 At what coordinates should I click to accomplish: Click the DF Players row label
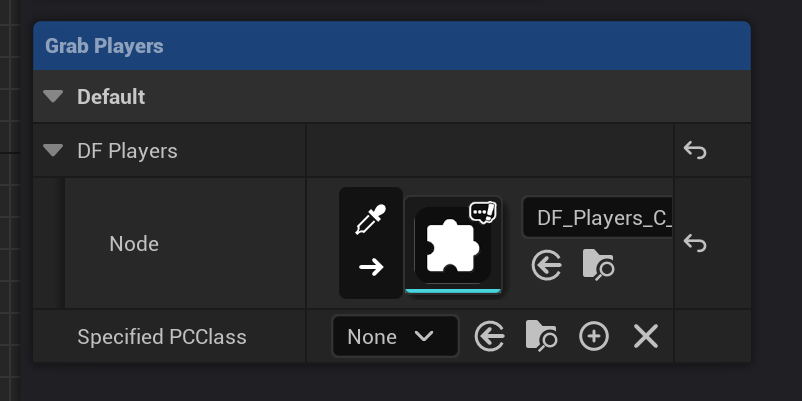coord(127,151)
